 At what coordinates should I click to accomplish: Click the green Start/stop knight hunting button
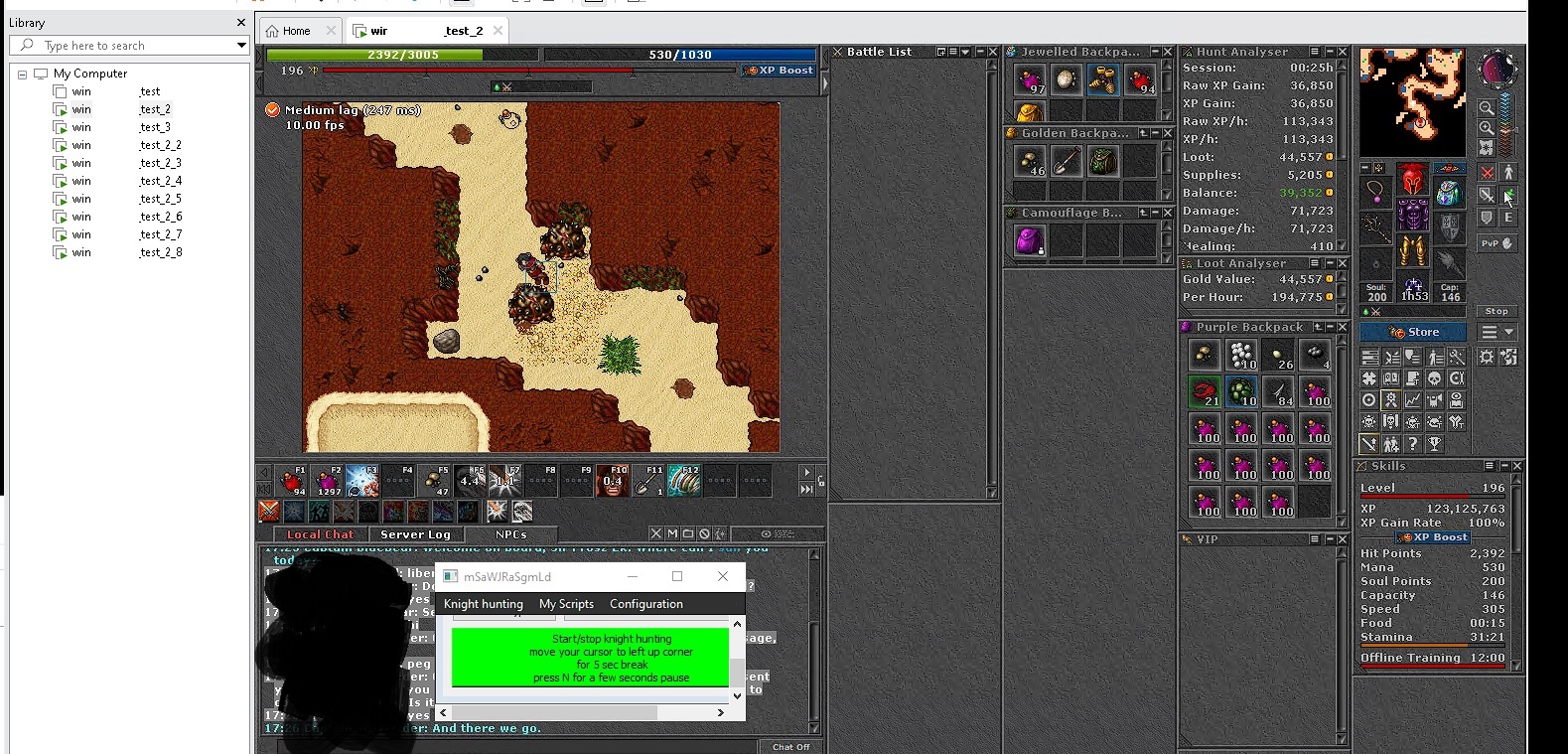coord(590,658)
